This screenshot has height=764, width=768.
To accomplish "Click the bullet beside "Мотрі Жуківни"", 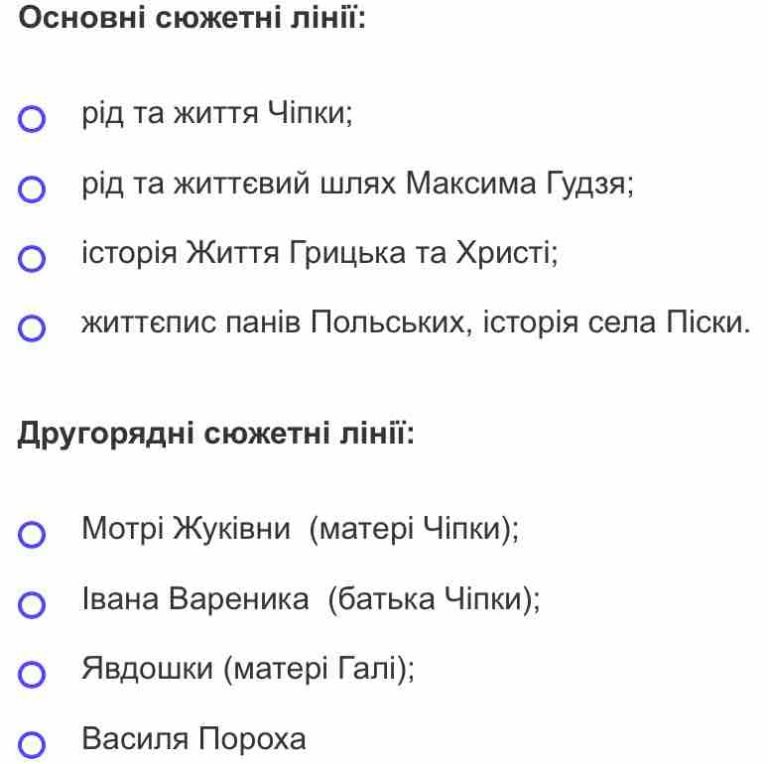I will click(x=32, y=534).
